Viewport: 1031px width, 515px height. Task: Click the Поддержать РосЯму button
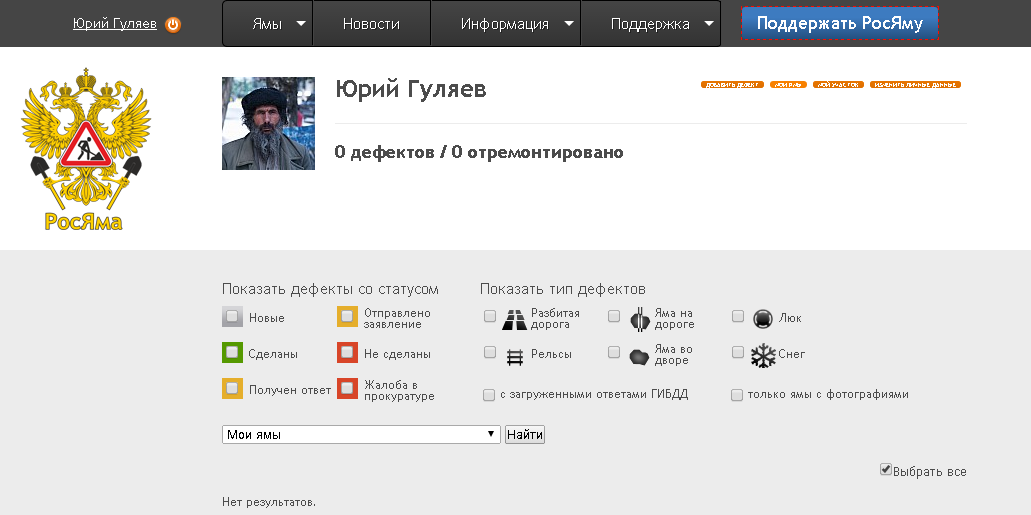[840, 24]
